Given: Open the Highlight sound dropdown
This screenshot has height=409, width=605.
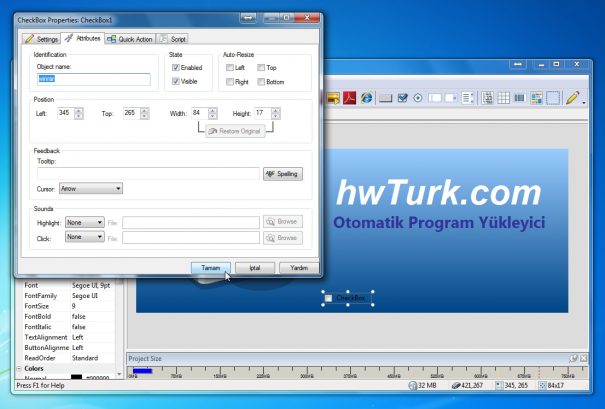Looking at the screenshot, I should pyautogui.click(x=84, y=222).
